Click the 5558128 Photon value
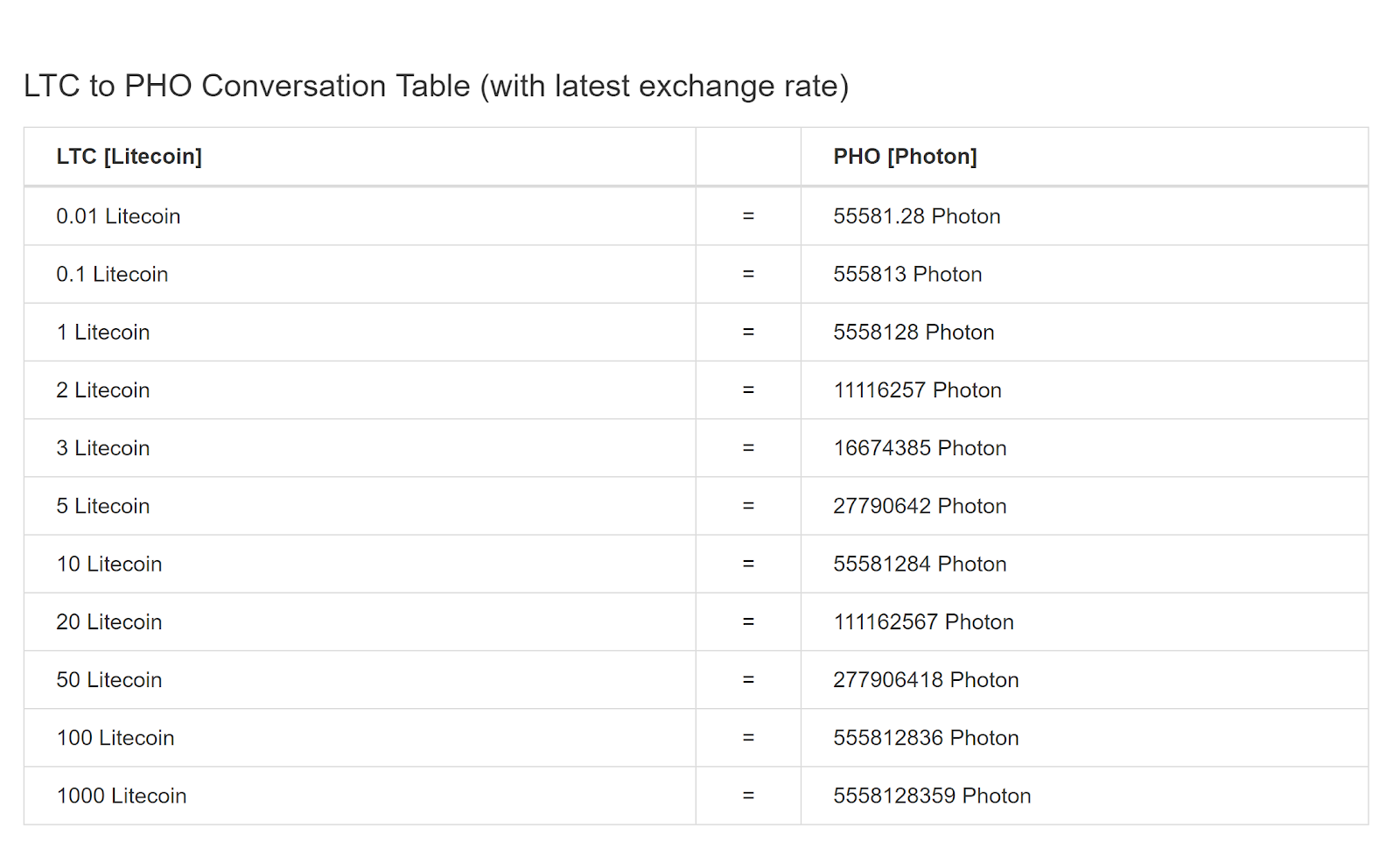The height and width of the screenshot is (863, 1400). pyautogui.click(x=913, y=333)
